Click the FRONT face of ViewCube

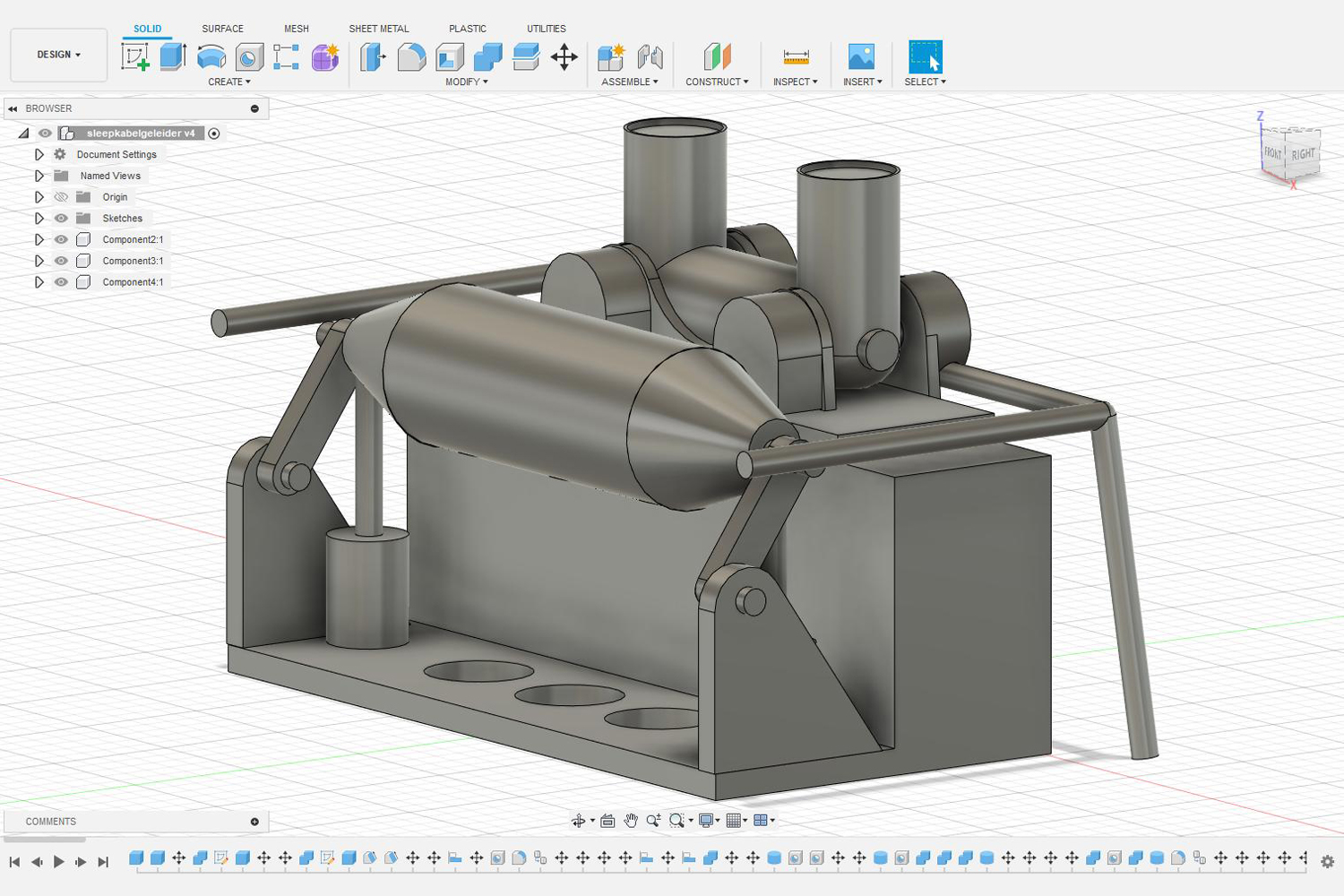tap(1273, 152)
